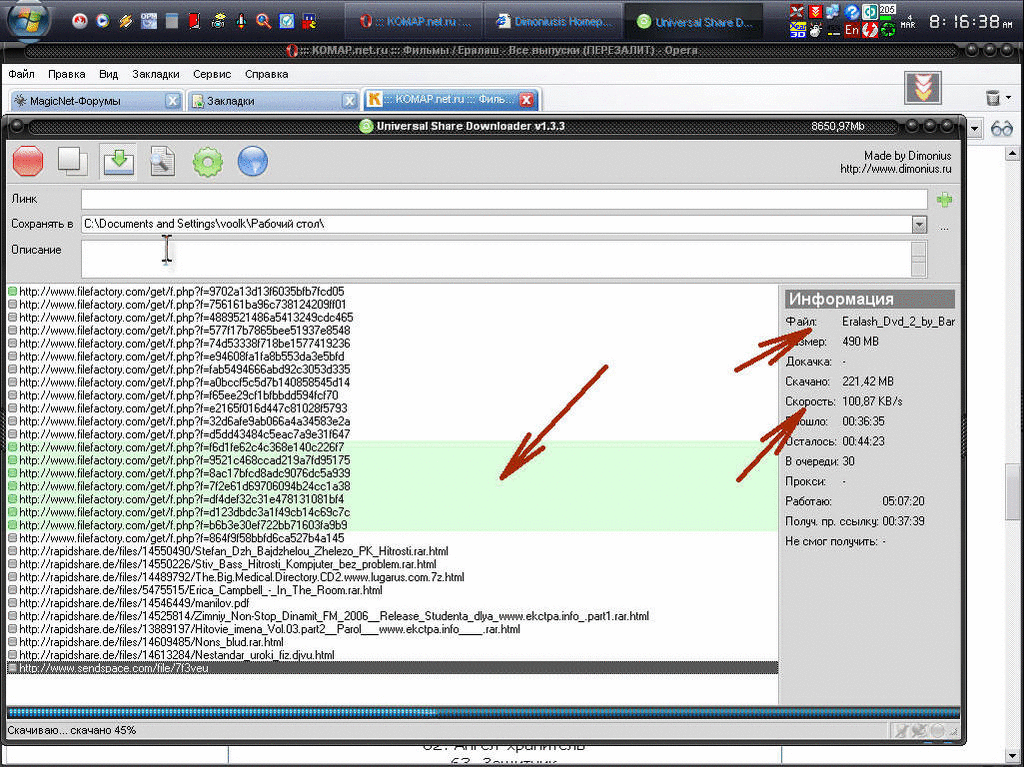Switch to KOMAP.net.ru taskbar button
This screenshot has width=1024, height=767.
[415, 22]
